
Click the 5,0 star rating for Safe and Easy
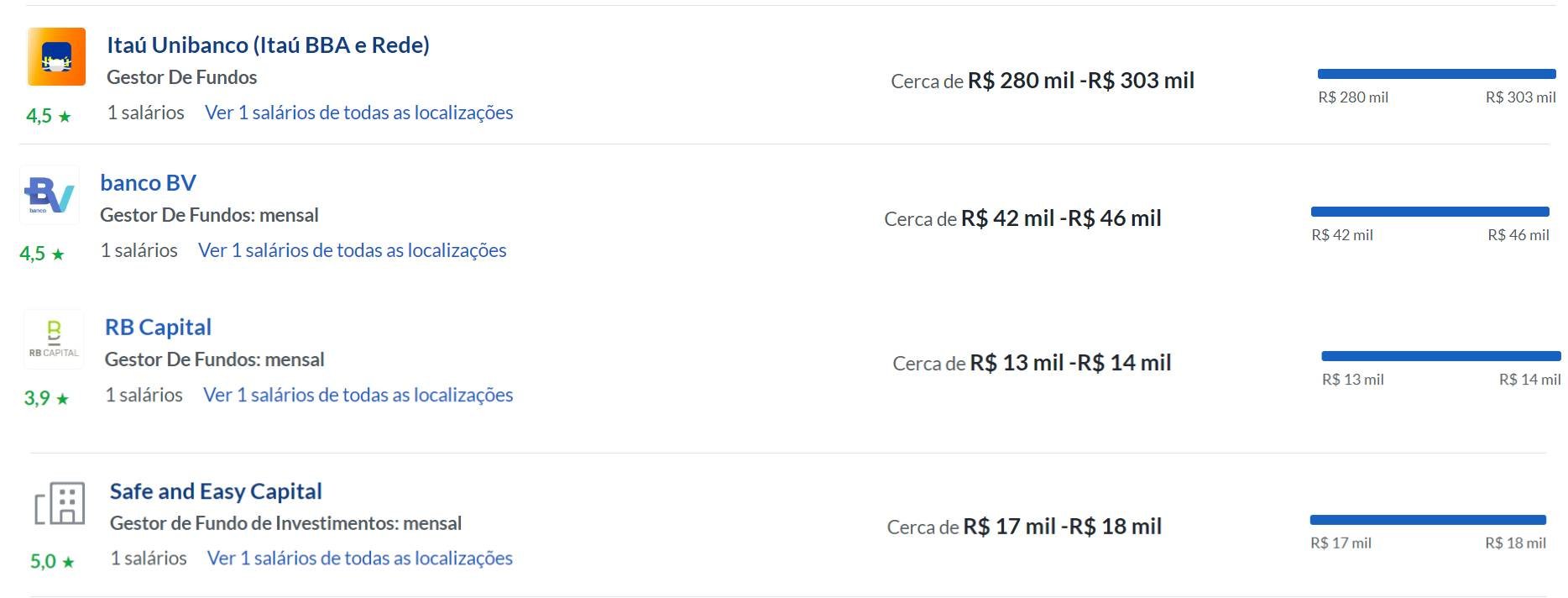coord(52,561)
